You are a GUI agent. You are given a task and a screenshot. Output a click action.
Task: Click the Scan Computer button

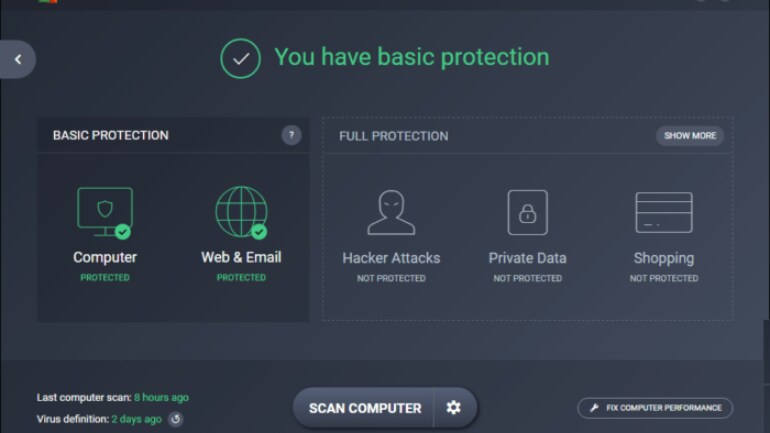click(364, 407)
